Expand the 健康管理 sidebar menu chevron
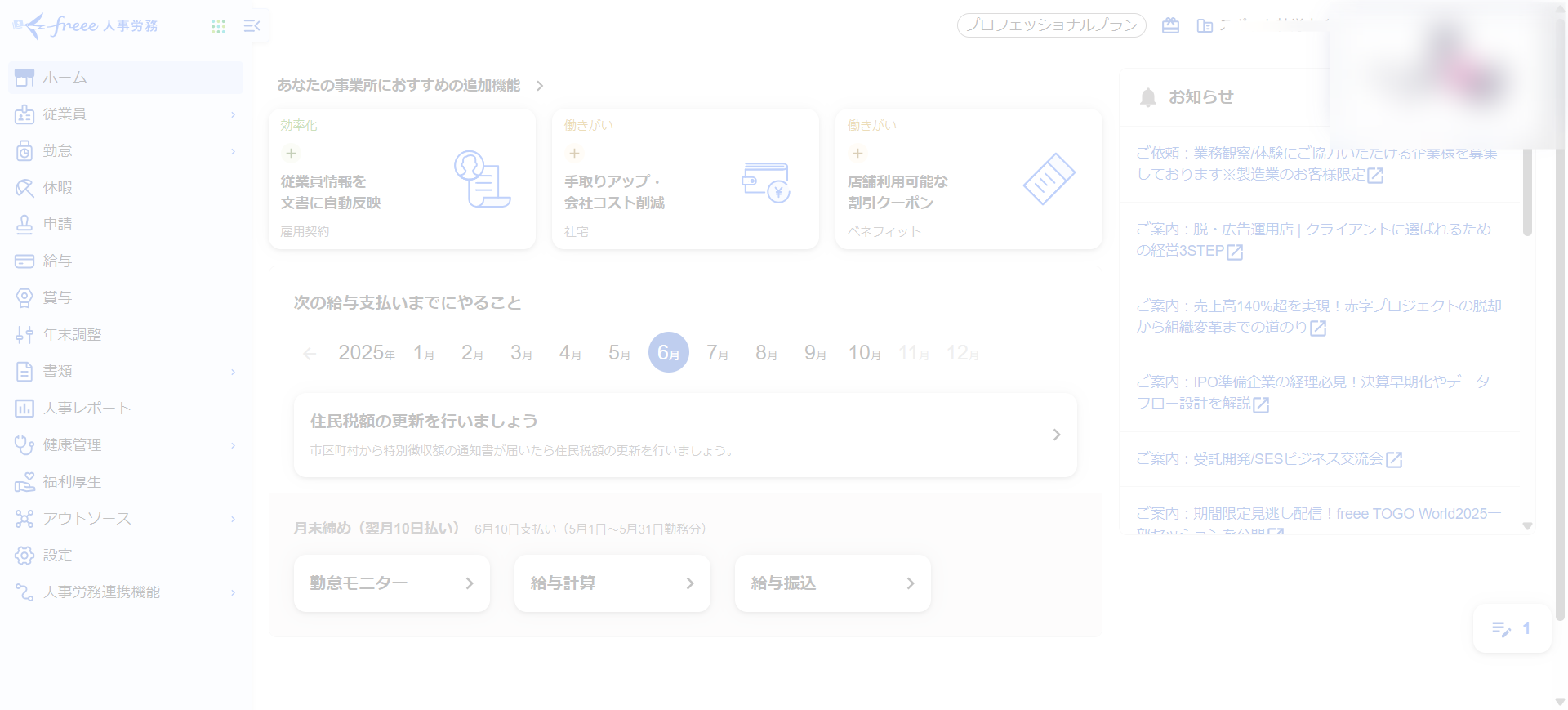 pyautogui.click(x=233, y=445)
